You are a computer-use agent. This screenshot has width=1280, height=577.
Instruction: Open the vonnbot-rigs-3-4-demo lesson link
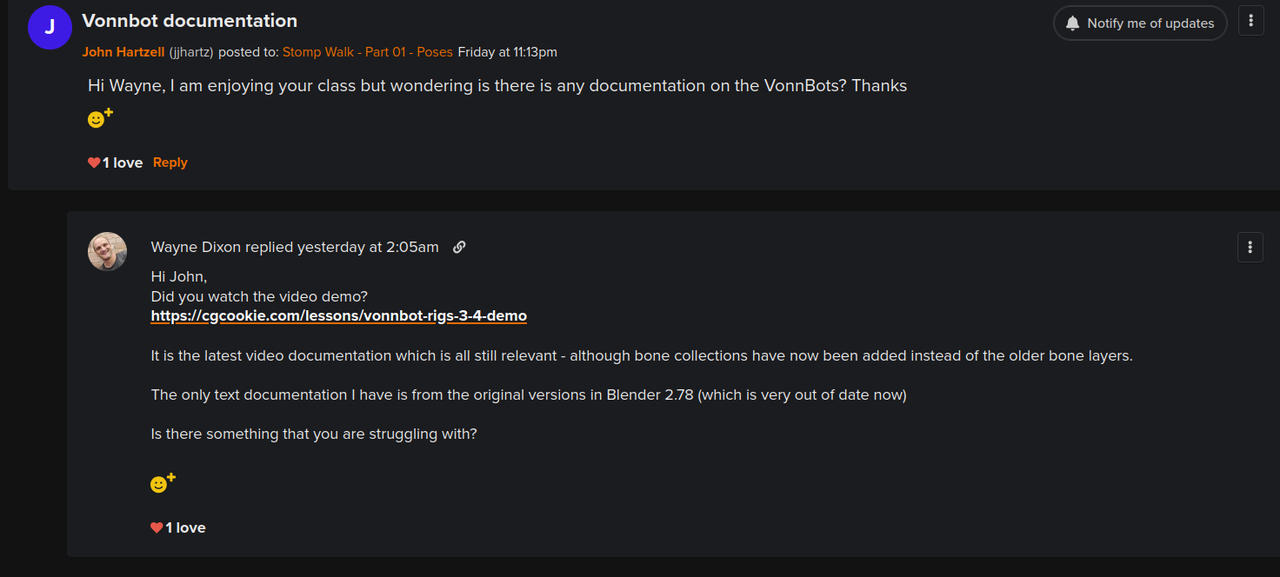[339, 316]
